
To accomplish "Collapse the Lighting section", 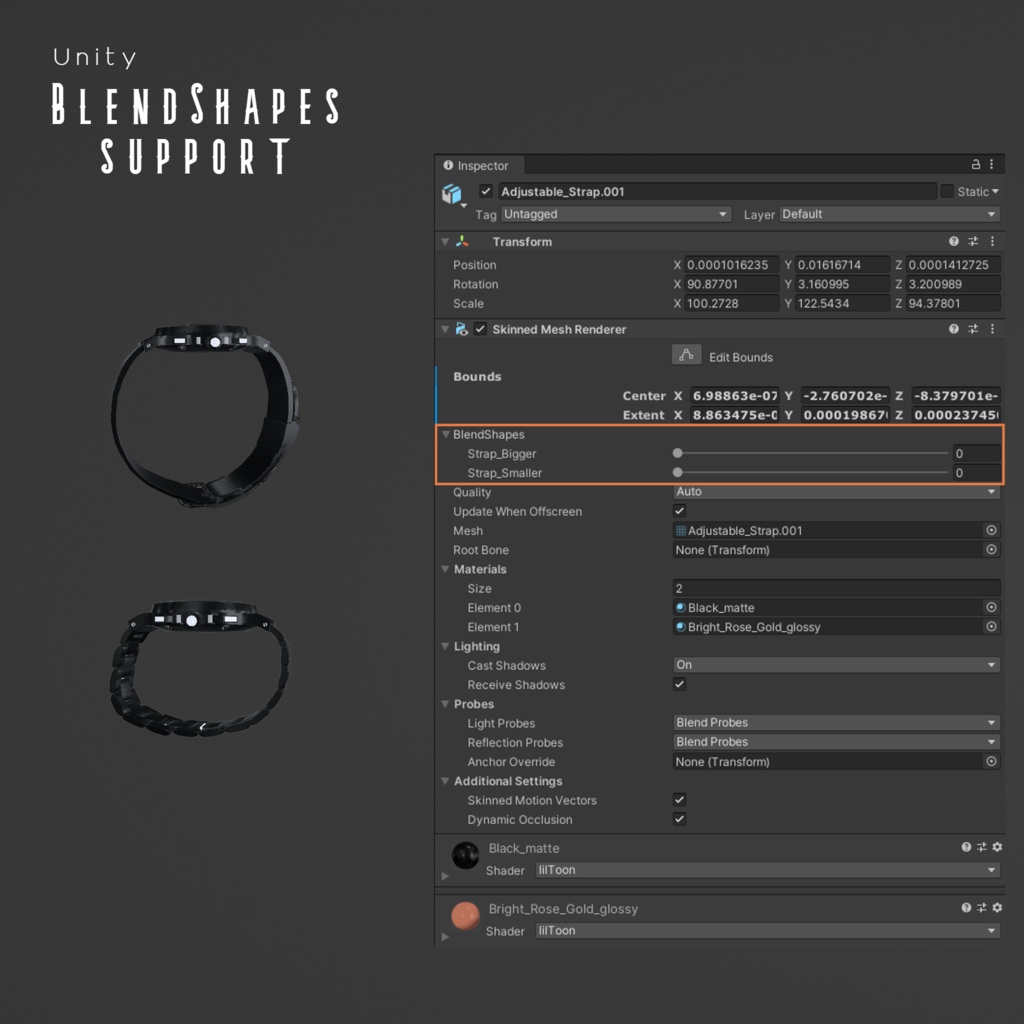I will (x=445, y=647).
